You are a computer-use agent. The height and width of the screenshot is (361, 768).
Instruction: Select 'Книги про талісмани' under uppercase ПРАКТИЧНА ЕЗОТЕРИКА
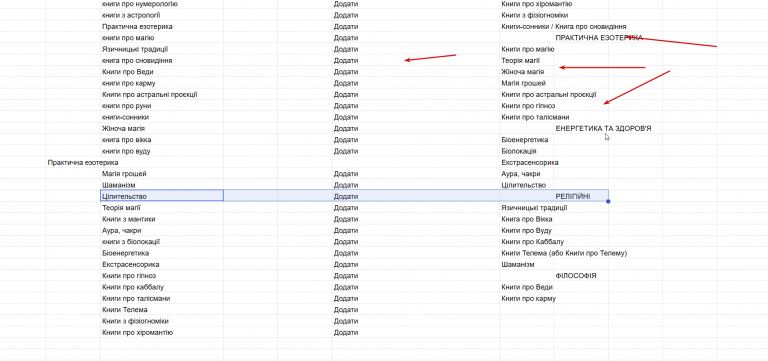(x=535, y=117)
